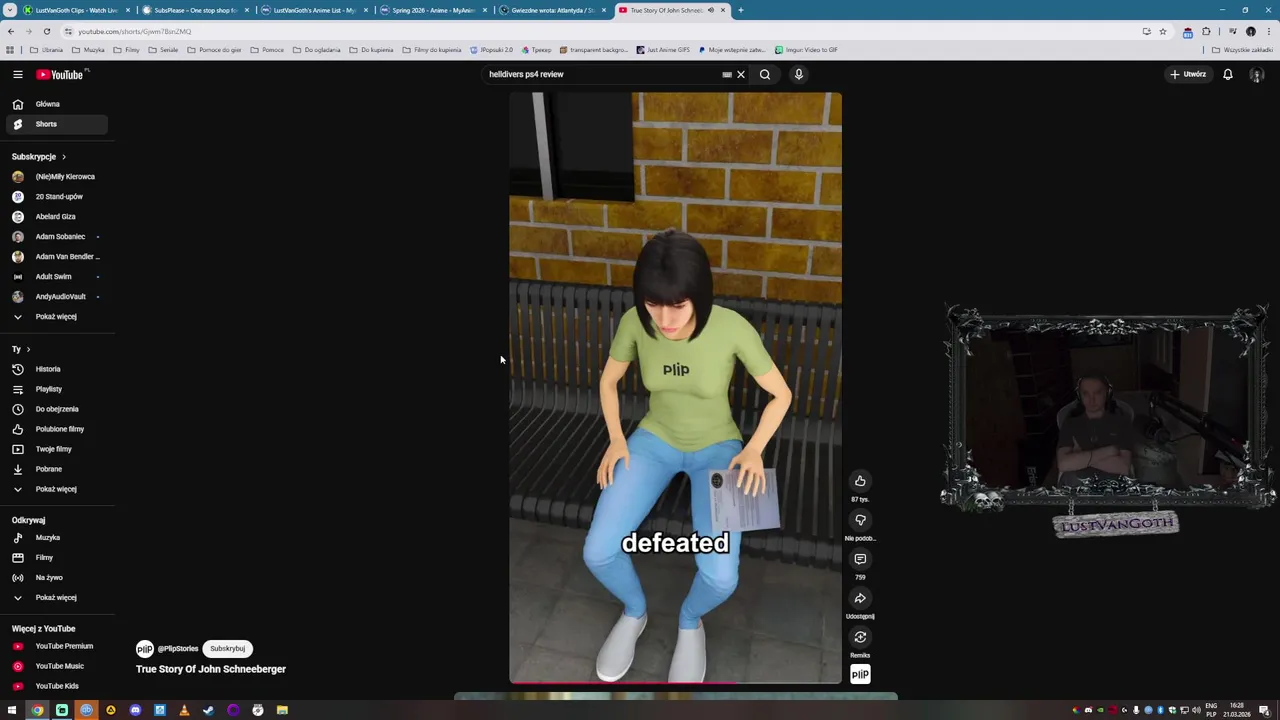1280x720 pixels.
Task: Switch to LustVanGoth Clips browser tab
Action: click(x=75, y=10)
